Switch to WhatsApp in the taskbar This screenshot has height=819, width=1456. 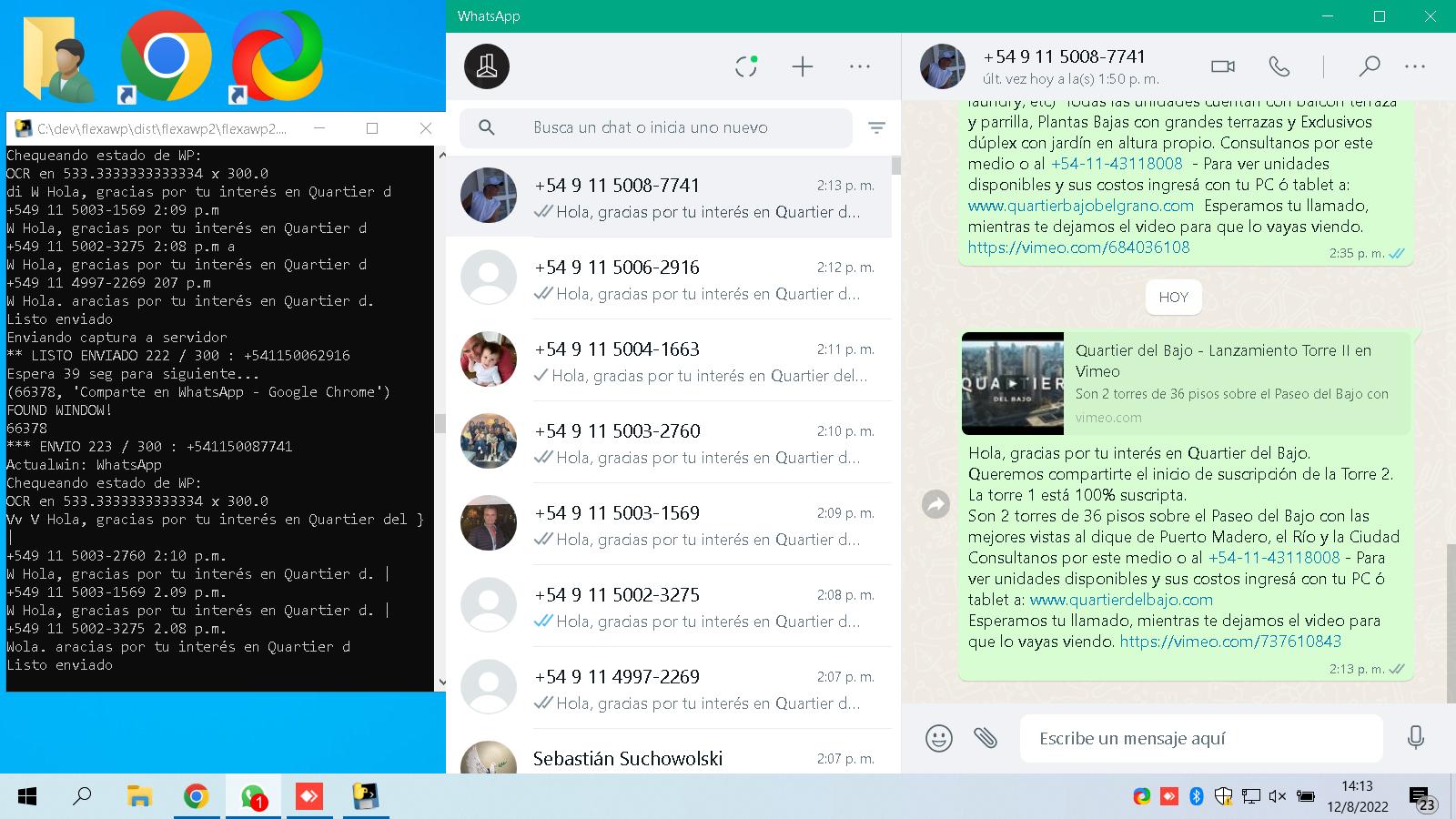tap(253, 797)
